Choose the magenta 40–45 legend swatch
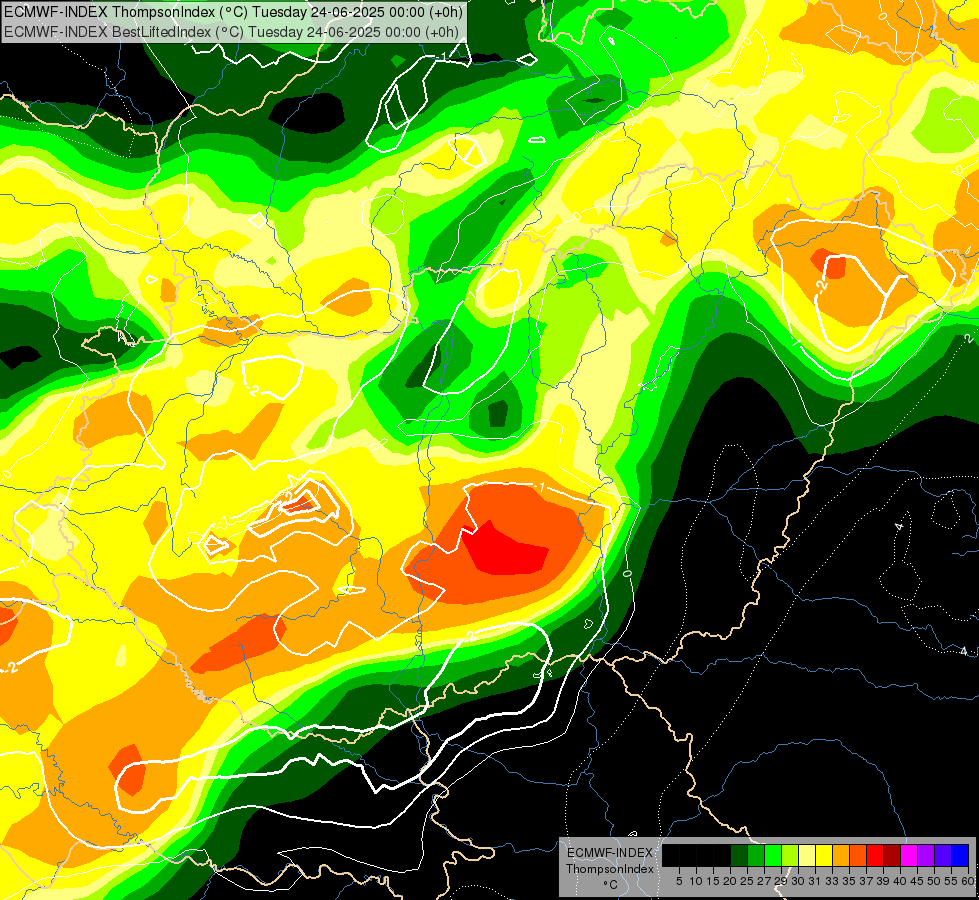 (x=910, y=855)
